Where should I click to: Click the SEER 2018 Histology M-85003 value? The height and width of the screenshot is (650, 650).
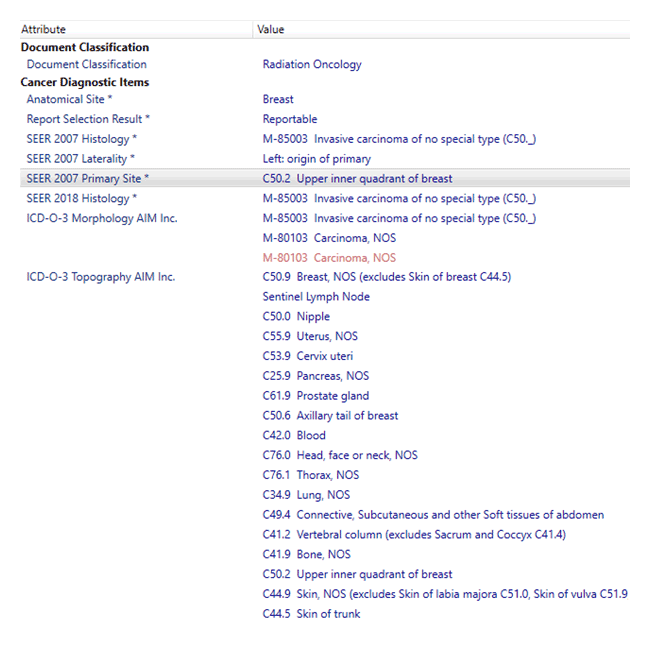(x=399, y=199)
